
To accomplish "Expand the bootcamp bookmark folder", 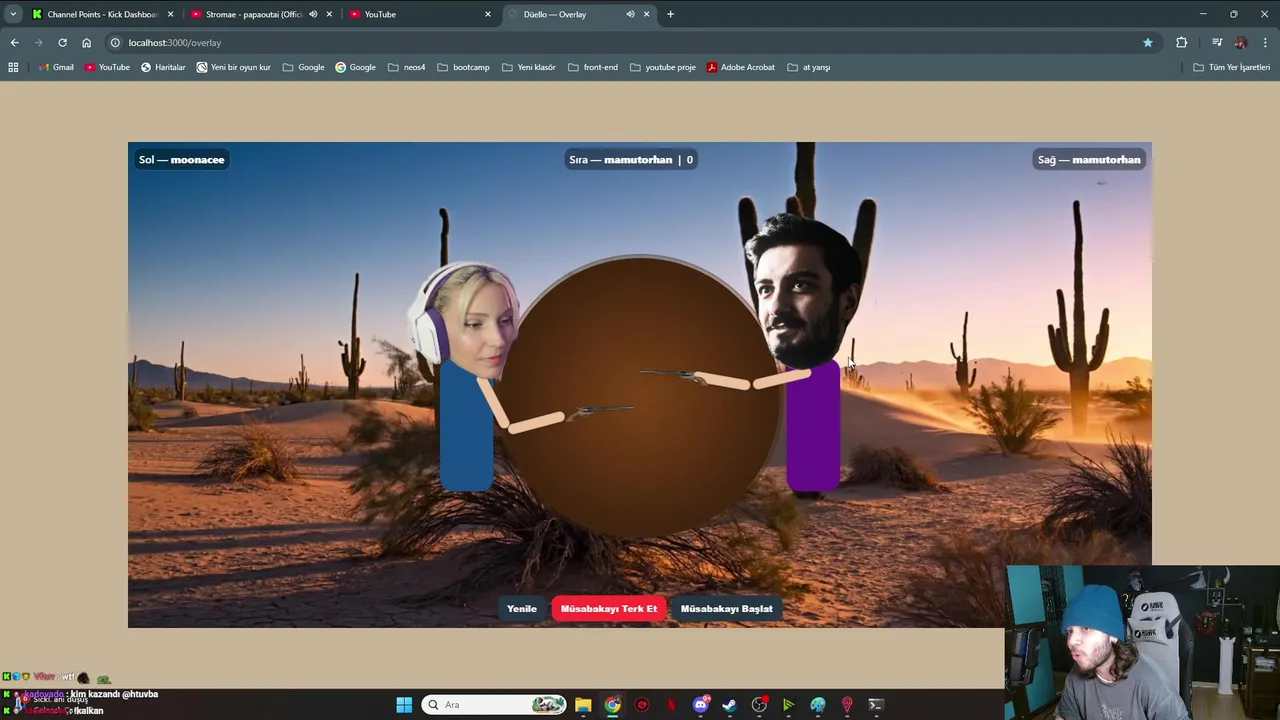I will (463, 67).
